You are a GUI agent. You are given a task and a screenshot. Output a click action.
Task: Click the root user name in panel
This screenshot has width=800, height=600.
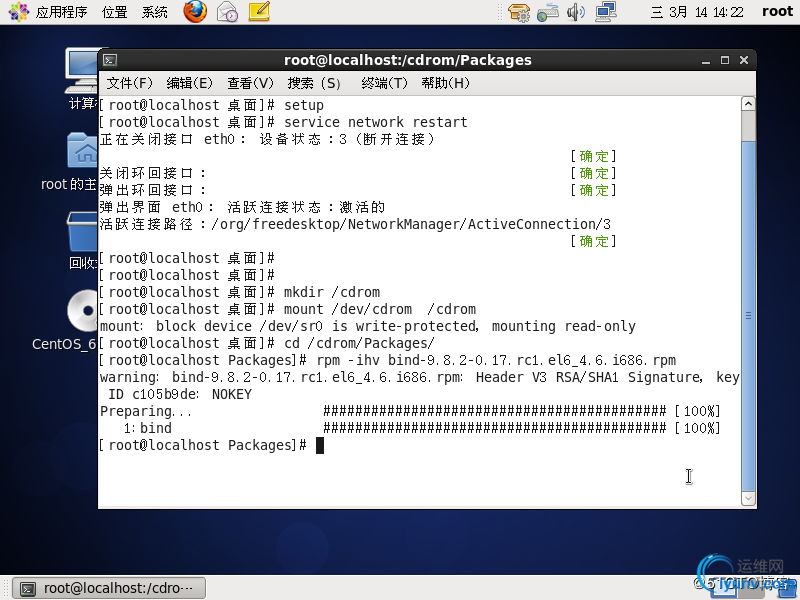coord(778,11)
